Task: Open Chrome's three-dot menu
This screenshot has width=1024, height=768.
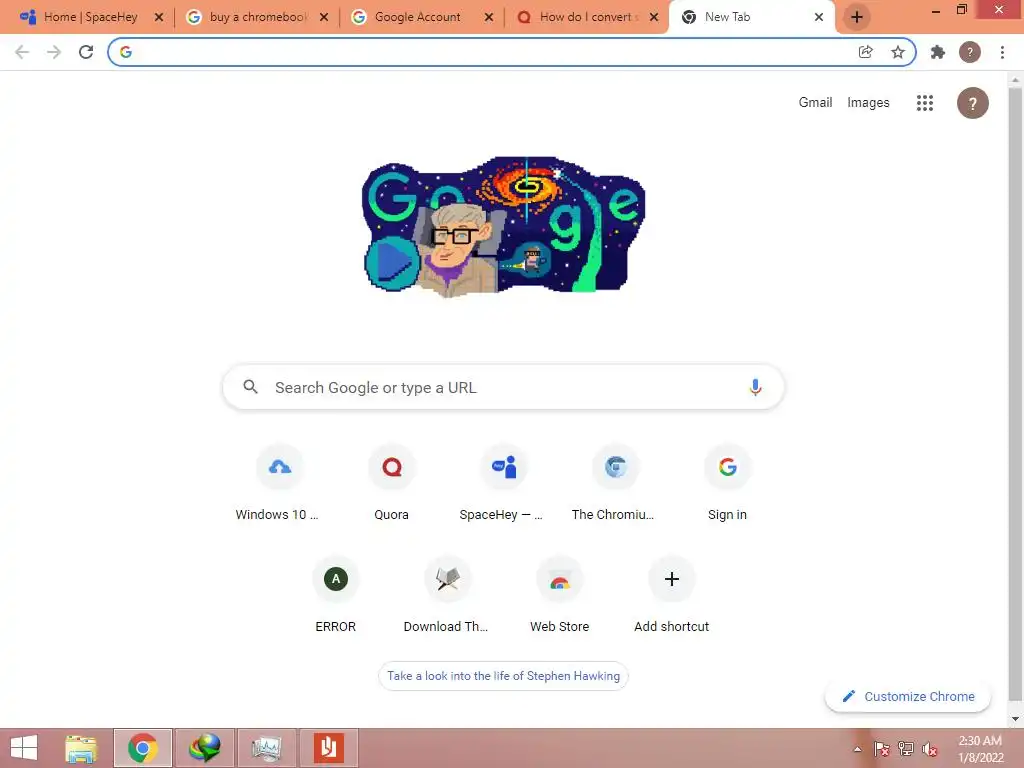Action: coord(1002,52)
